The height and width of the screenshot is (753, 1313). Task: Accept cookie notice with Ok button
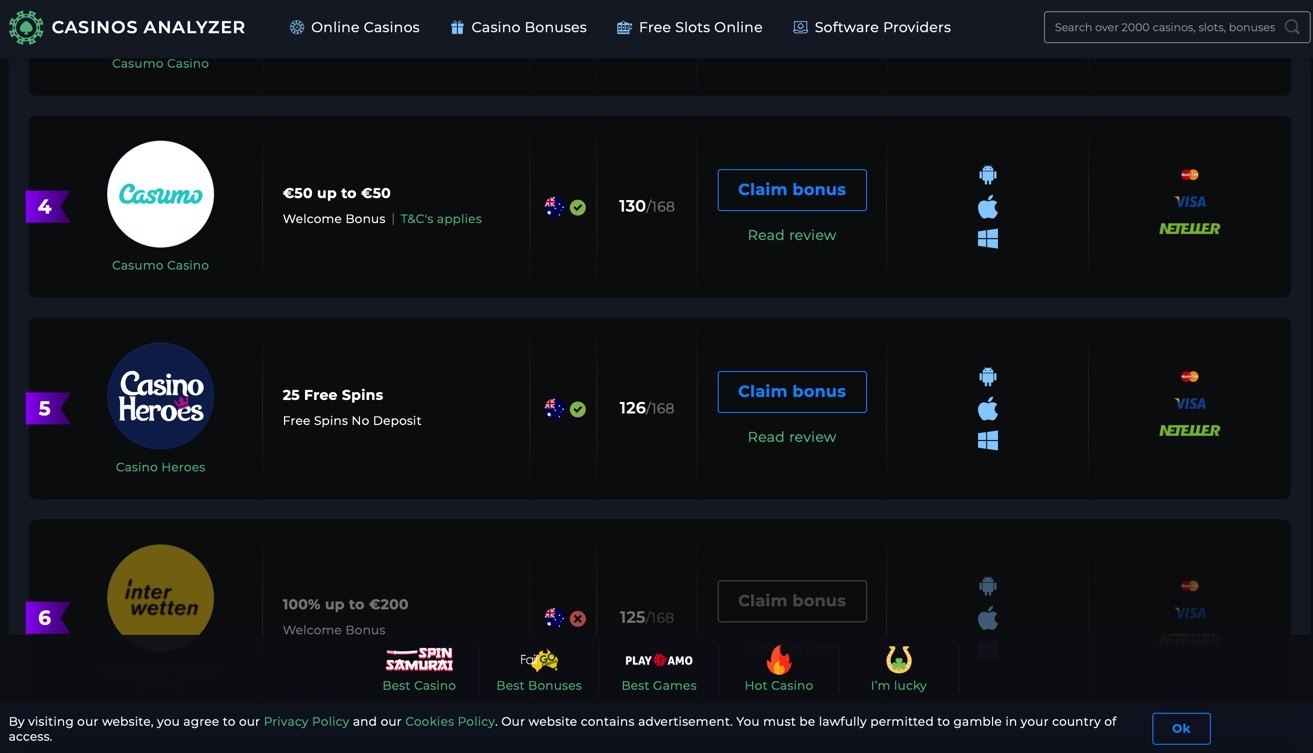(x=1181, y=728)
